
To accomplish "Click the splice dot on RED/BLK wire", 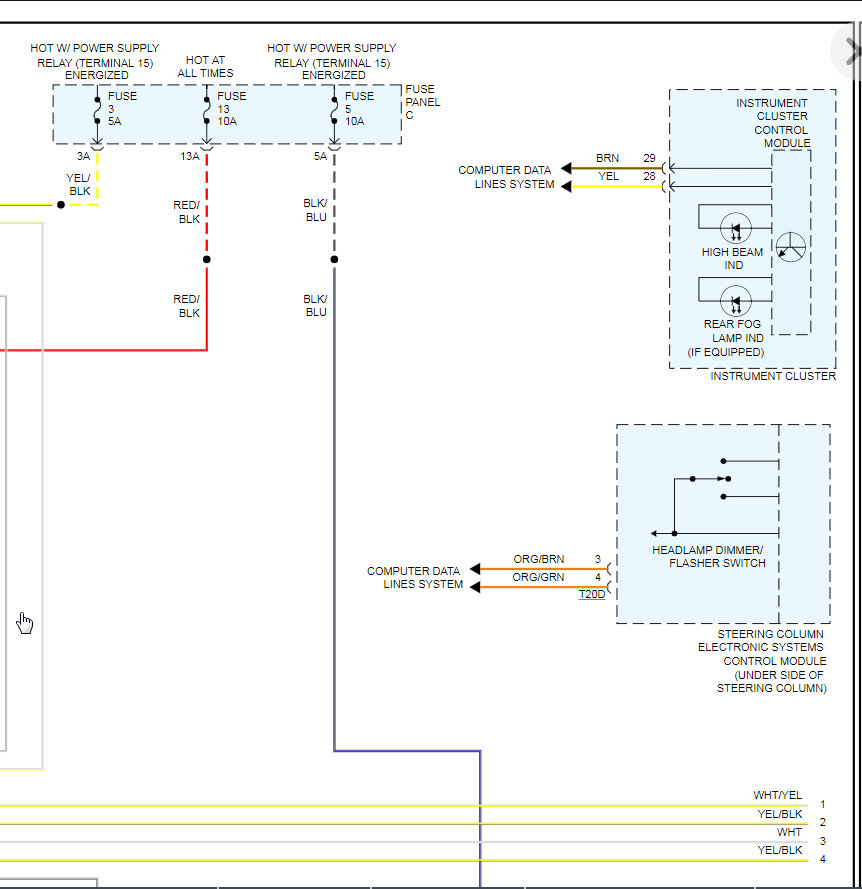I will pyautogui.click(x=206, y=260).
